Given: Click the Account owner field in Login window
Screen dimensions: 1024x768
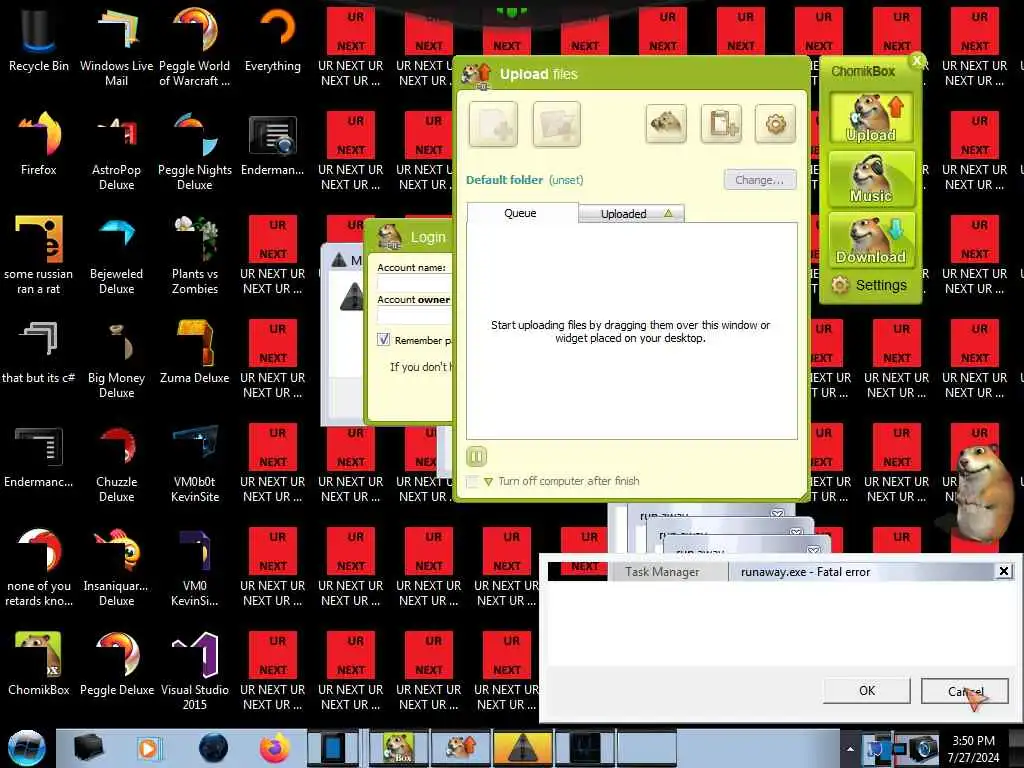Looking at the screenshot, I should click(x=414, y=315).
